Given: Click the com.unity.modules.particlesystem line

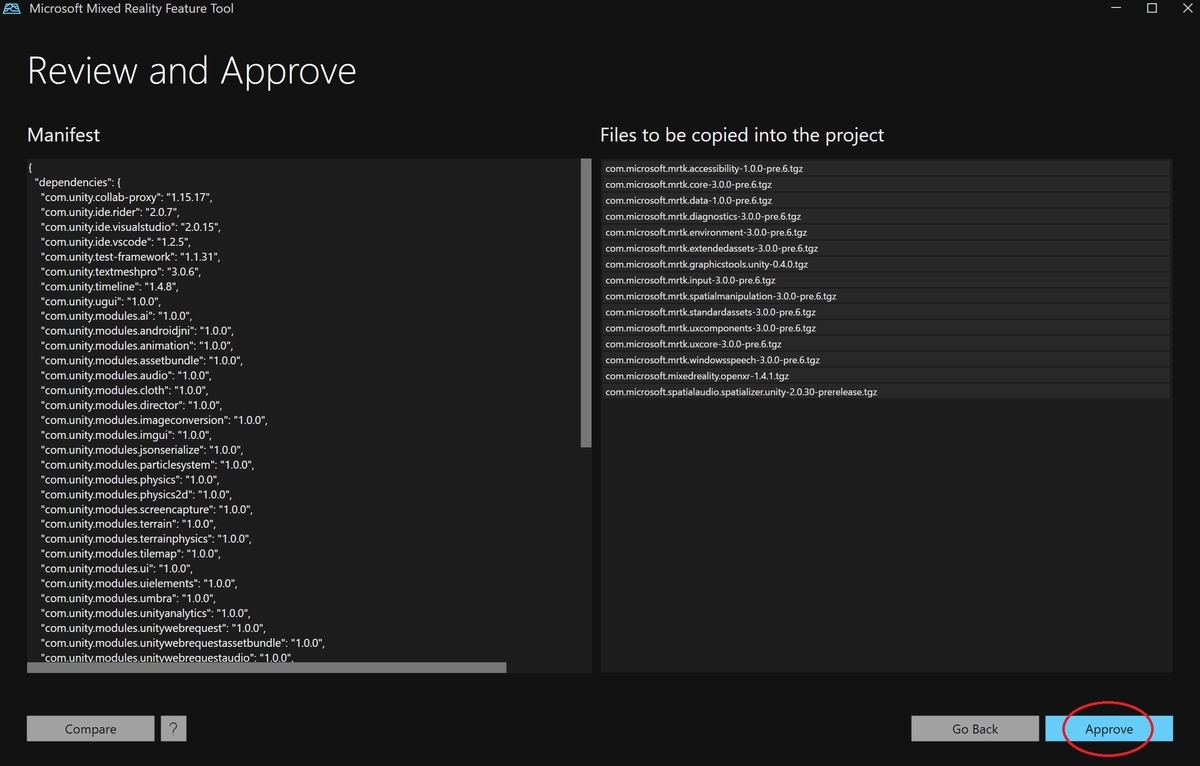Looking at the screenshot, I should (147, 465).
